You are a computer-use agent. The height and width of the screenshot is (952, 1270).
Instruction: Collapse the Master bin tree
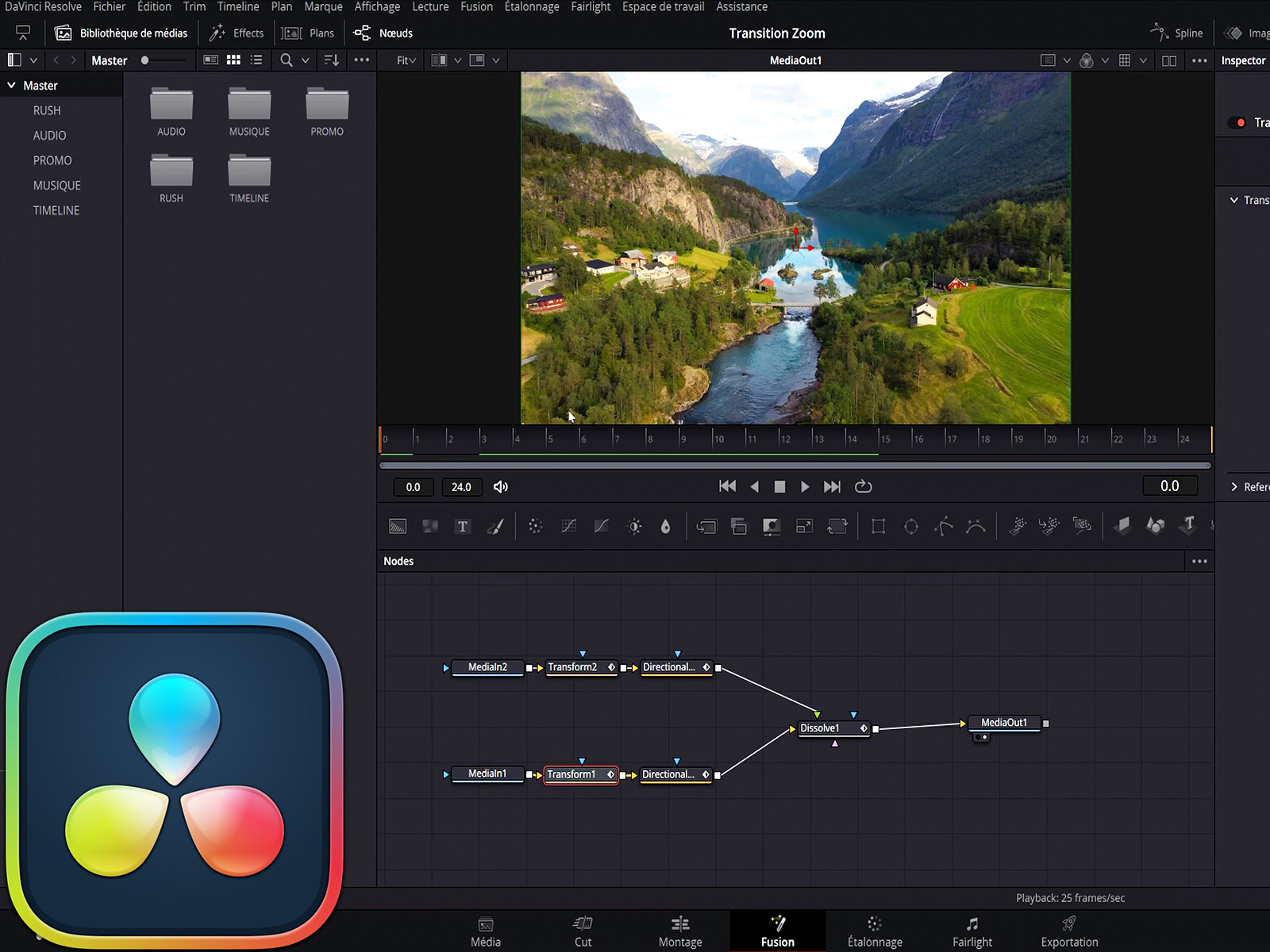(x=12, y=85)
